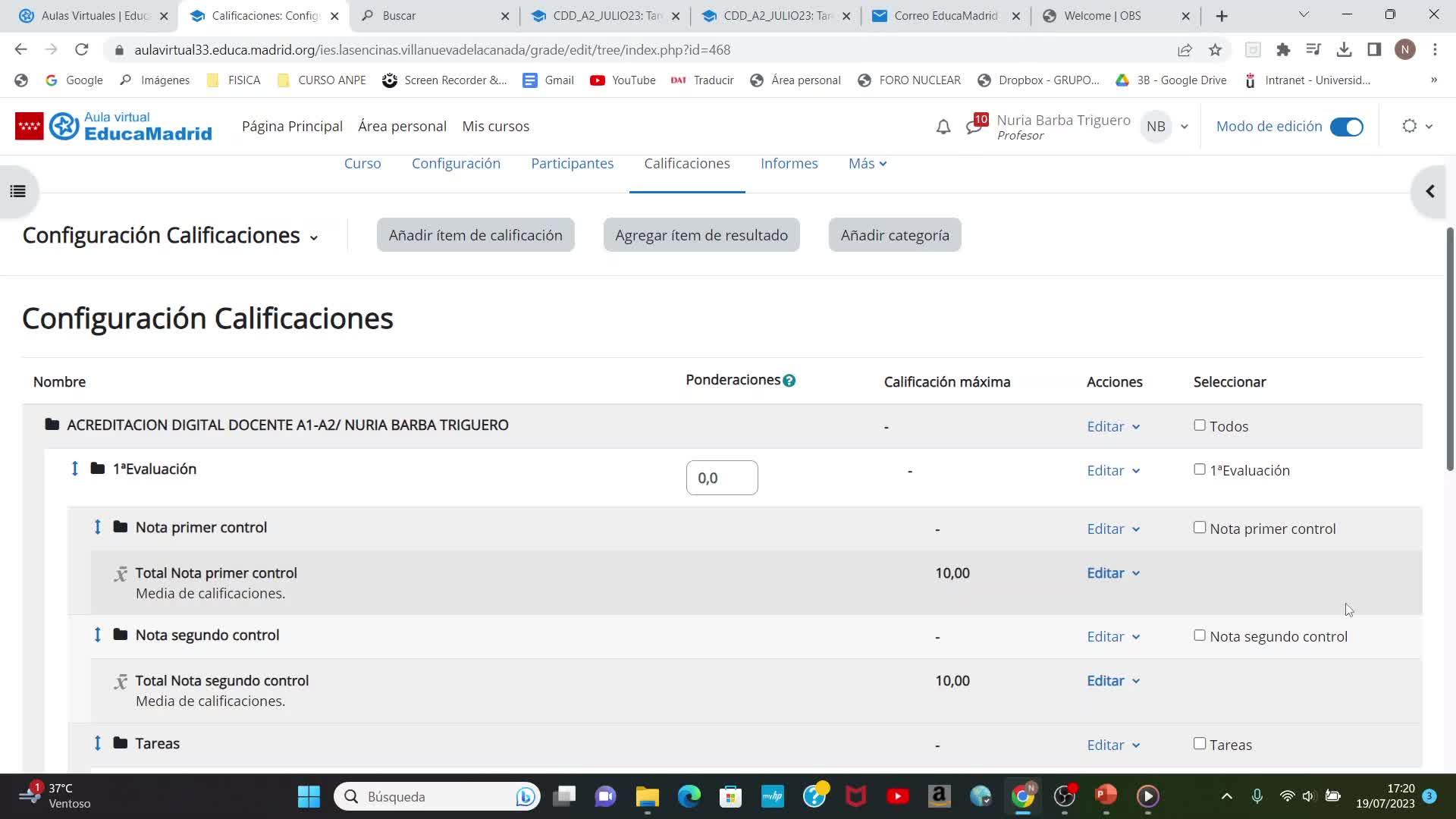
Task: Click the Ponderaciones help question icon
Action: (x=789, y=381)
